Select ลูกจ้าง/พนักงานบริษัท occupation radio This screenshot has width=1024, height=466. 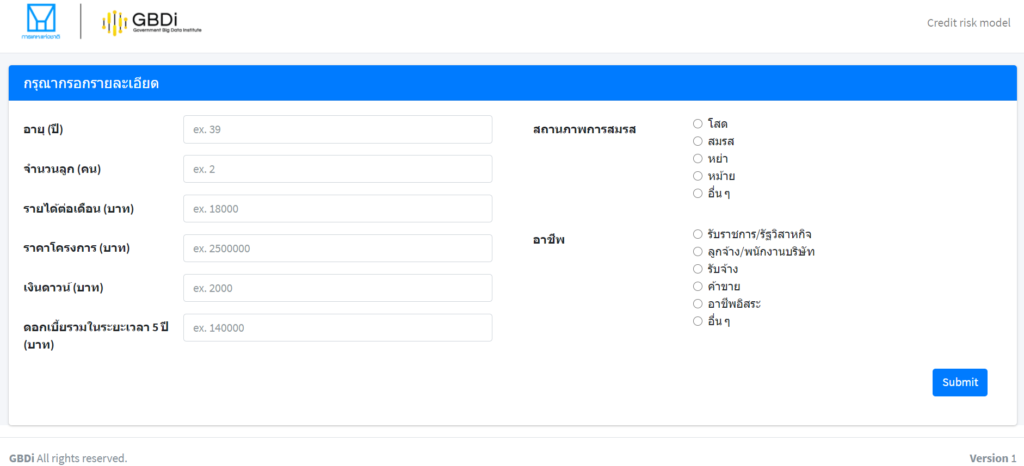click(x=698, y=252)
